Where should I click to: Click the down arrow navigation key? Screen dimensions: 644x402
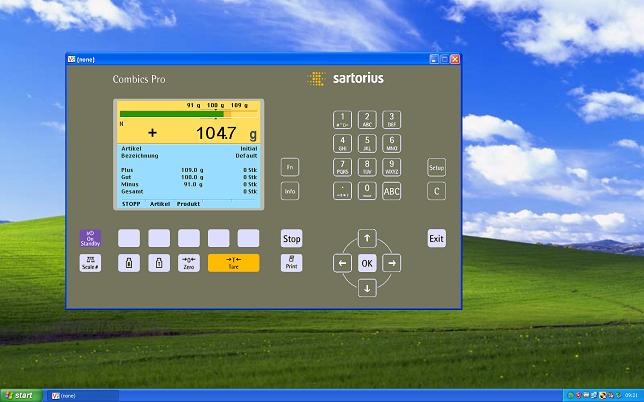click(x=367, y=288)
